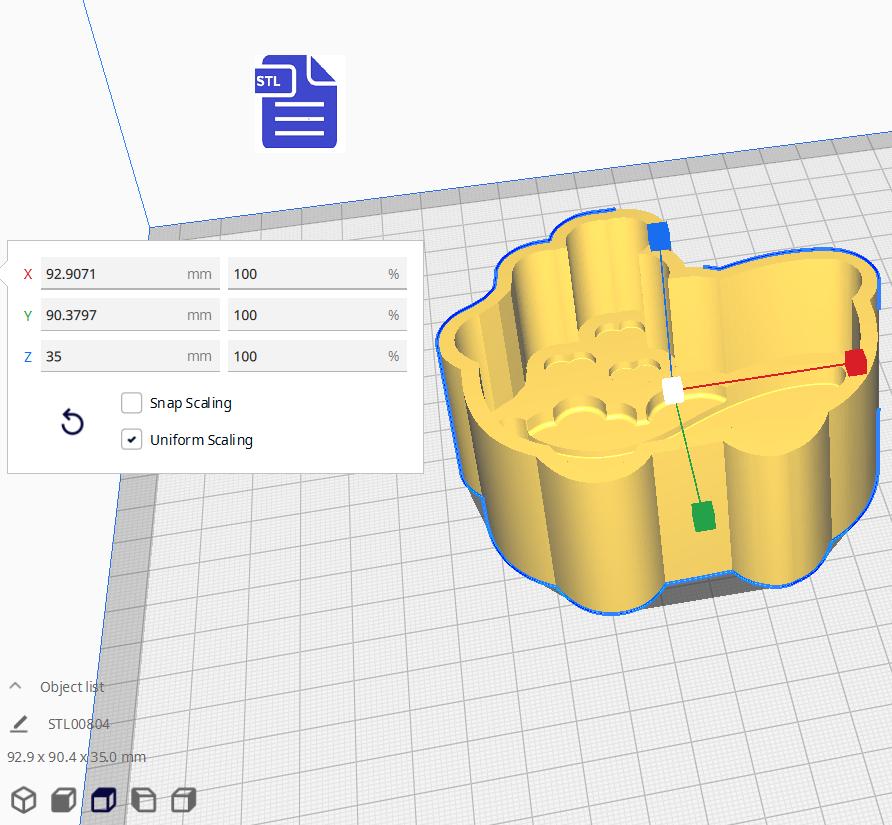This screenshot has width=892, height=825.
Task: Switch to front view cube icon
Action: (x=63, y=800)
